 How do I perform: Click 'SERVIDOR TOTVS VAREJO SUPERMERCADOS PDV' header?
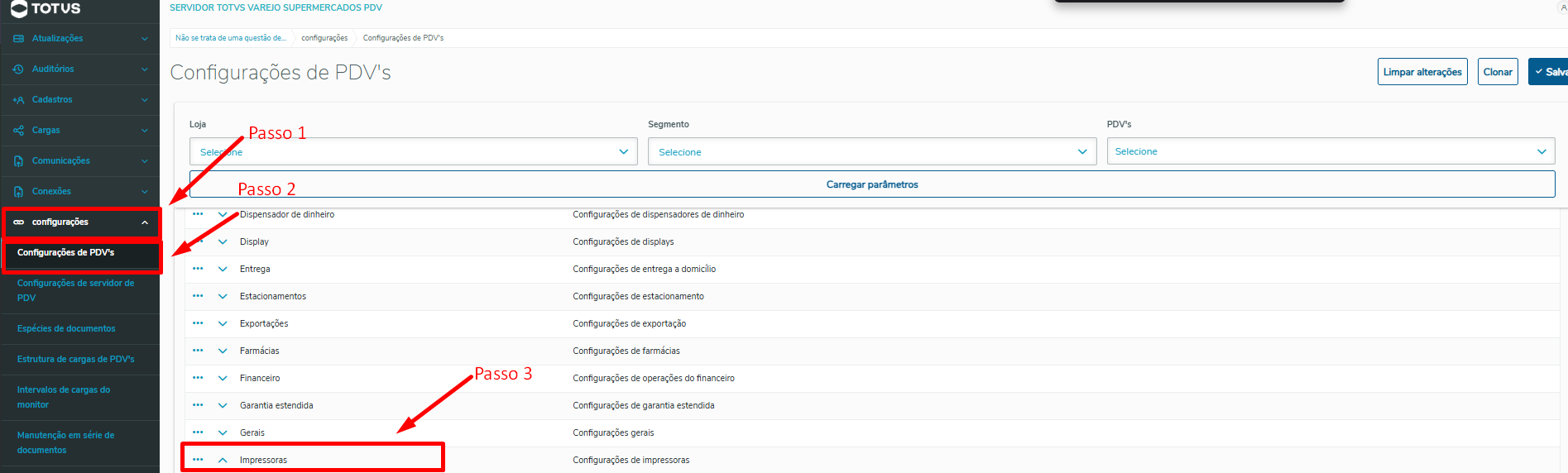click(x=276, y=7)
